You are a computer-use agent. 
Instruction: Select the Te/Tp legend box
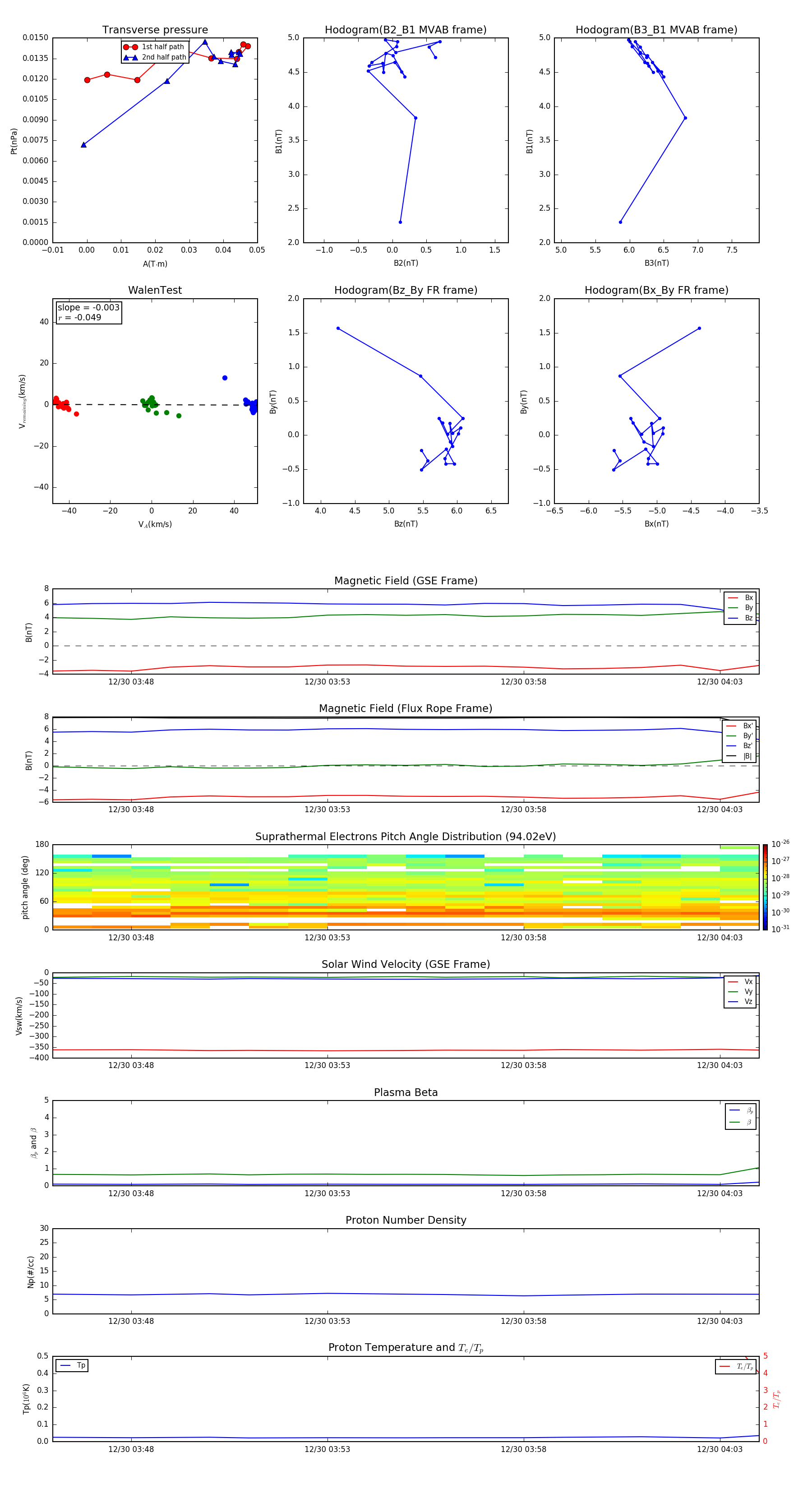click(x=736, y=1366)
